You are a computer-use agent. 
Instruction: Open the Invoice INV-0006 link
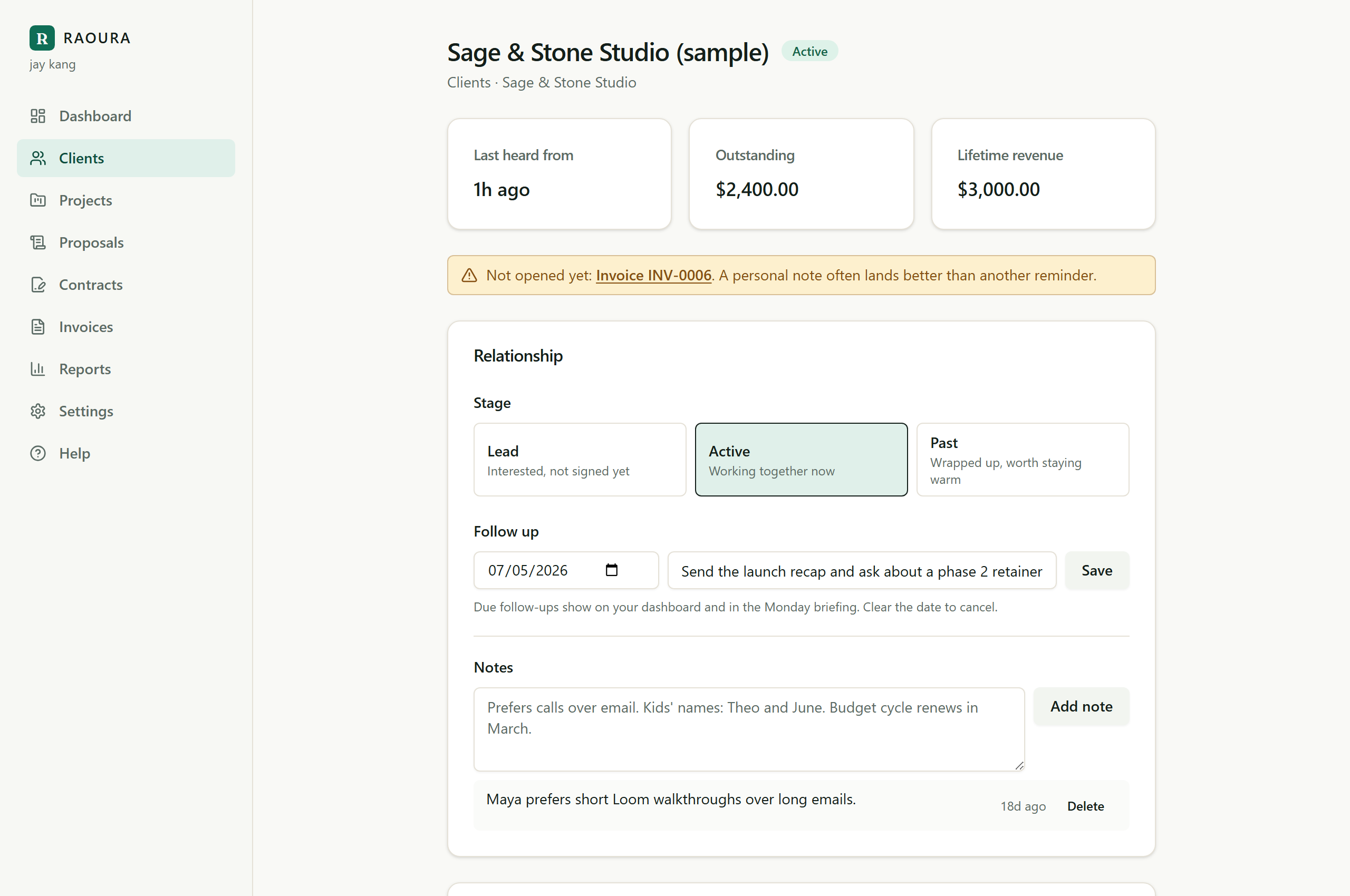click(653, 276)
